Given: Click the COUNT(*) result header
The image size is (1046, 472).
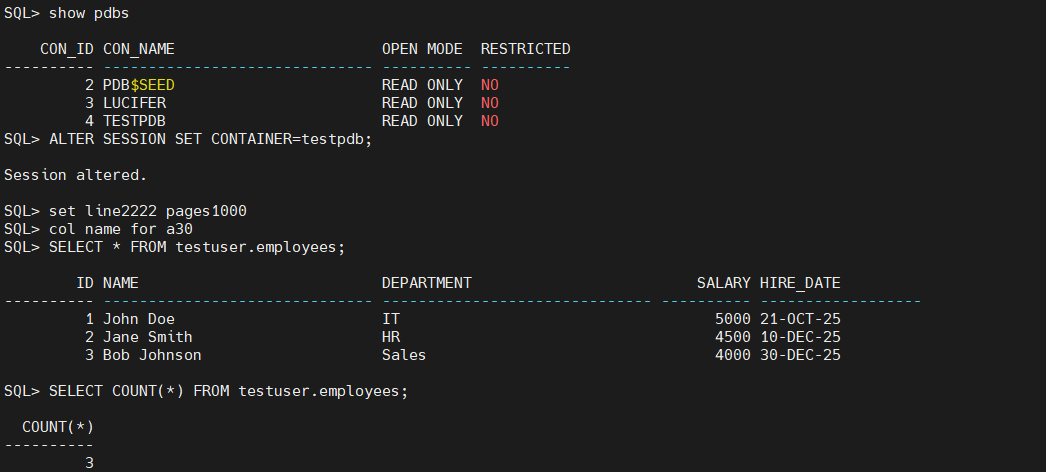Looking at the screenshot, I should tap(58, 427).
